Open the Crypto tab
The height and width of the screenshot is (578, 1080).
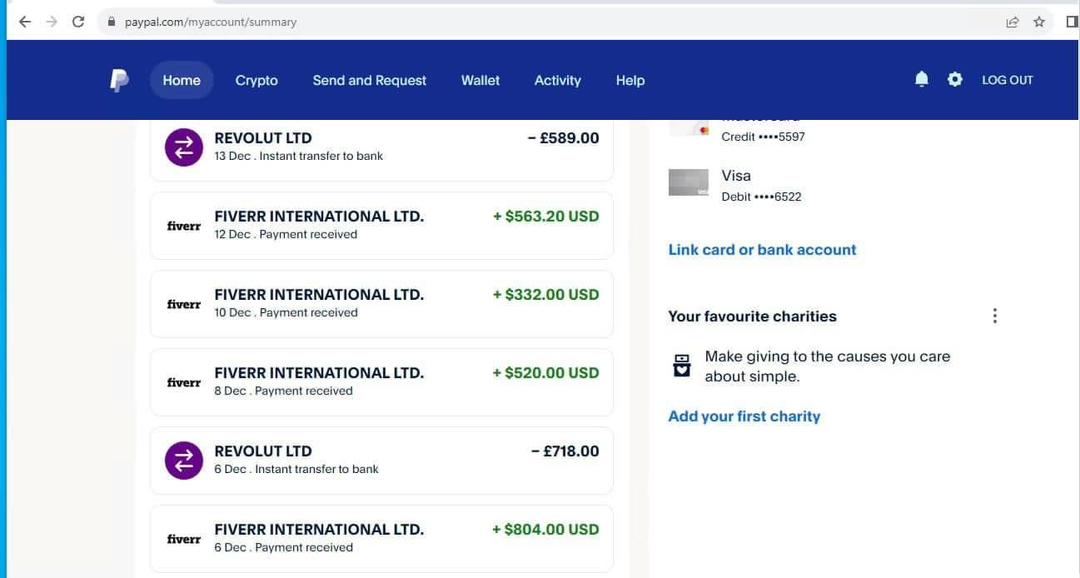click(256, 81)
